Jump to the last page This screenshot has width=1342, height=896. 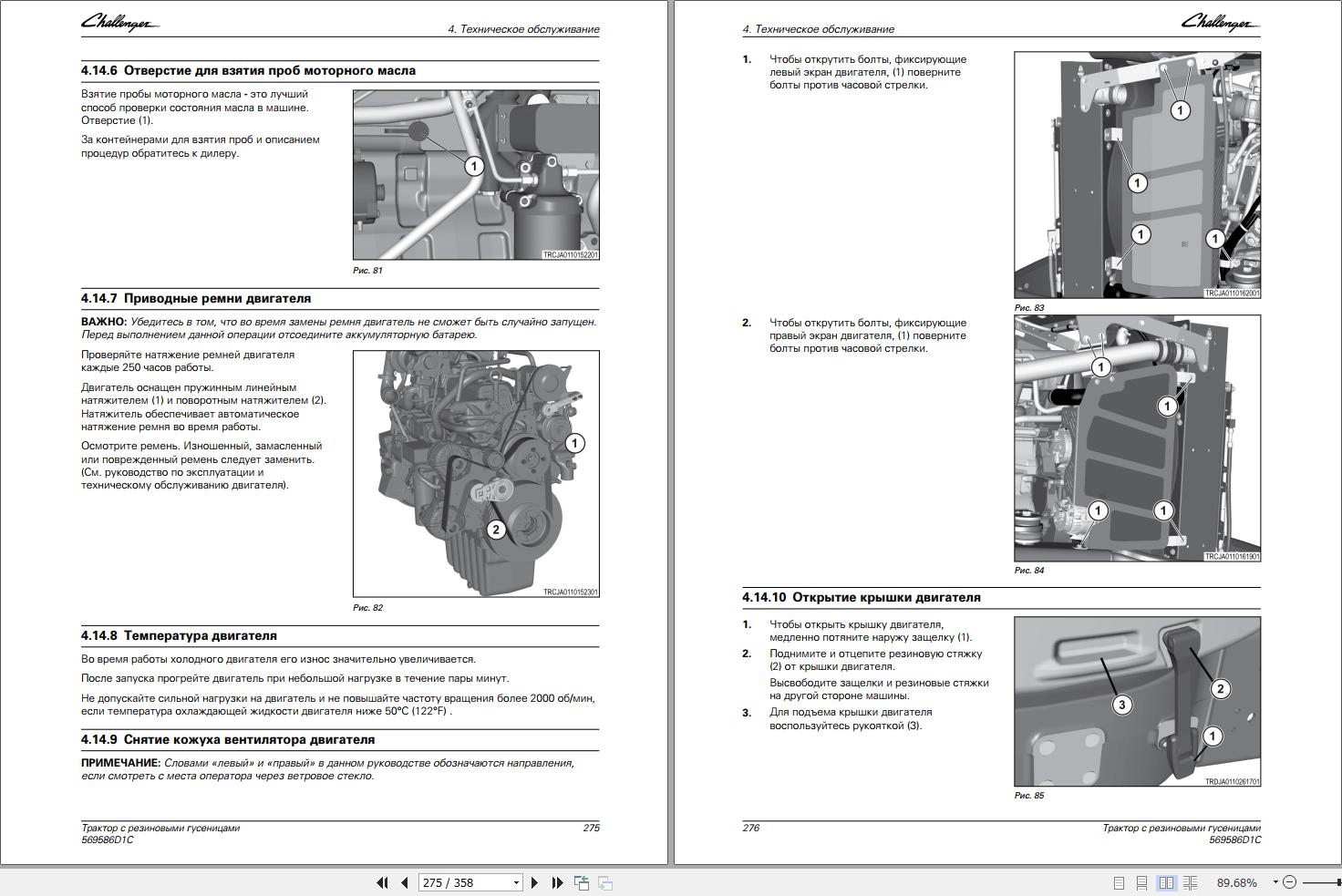tap(556, 882)
